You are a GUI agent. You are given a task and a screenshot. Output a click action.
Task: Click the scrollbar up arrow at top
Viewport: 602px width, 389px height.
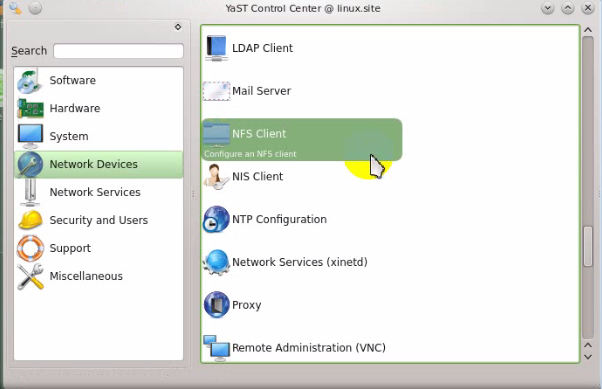tap(588, 30)
